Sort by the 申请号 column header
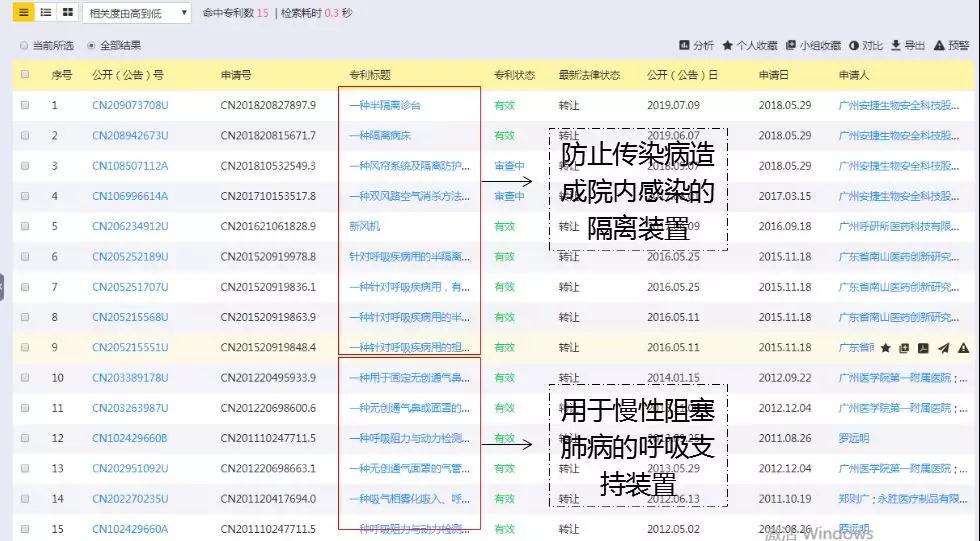Screen dimensions: 980x541 (236, 75)
